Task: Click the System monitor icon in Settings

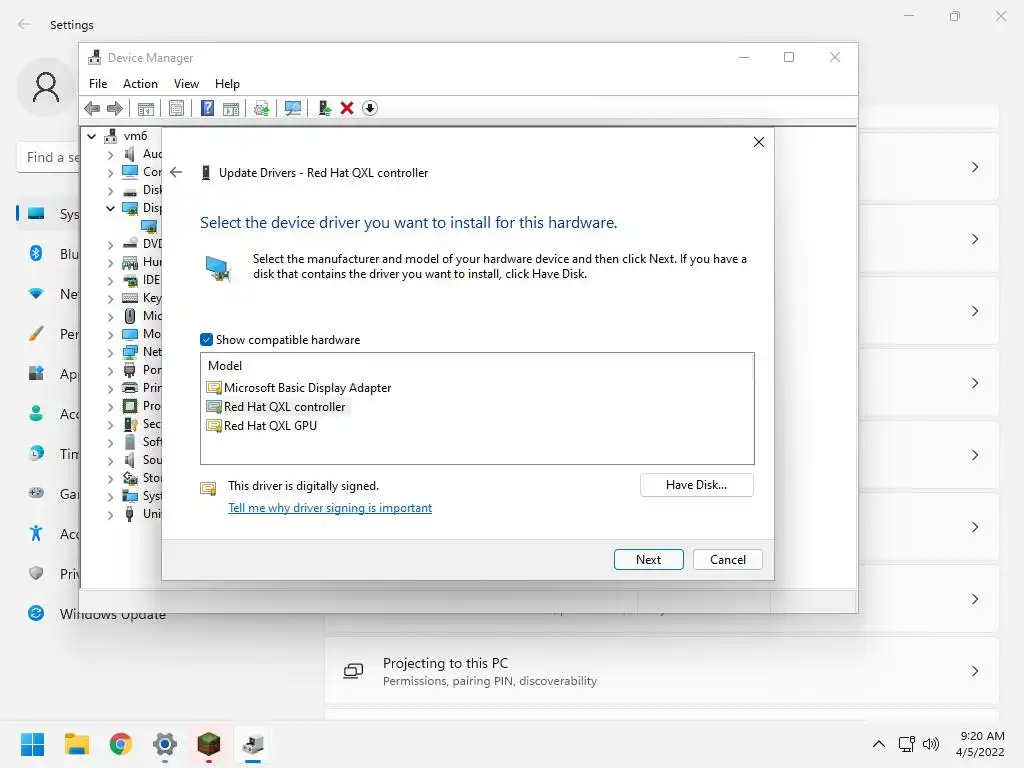Action: tap(36, 214)
